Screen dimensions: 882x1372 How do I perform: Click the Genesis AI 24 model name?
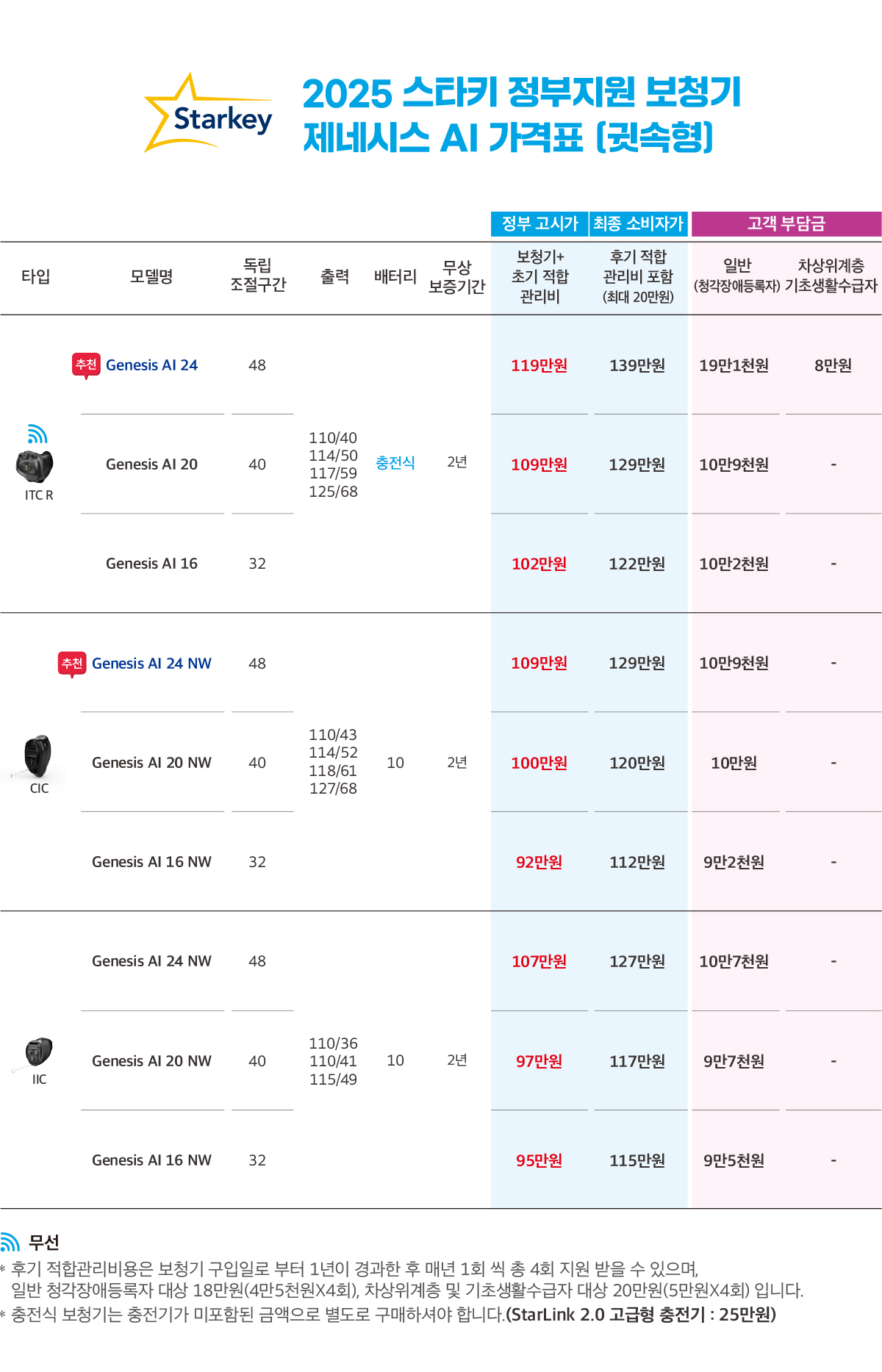(151, 365)
